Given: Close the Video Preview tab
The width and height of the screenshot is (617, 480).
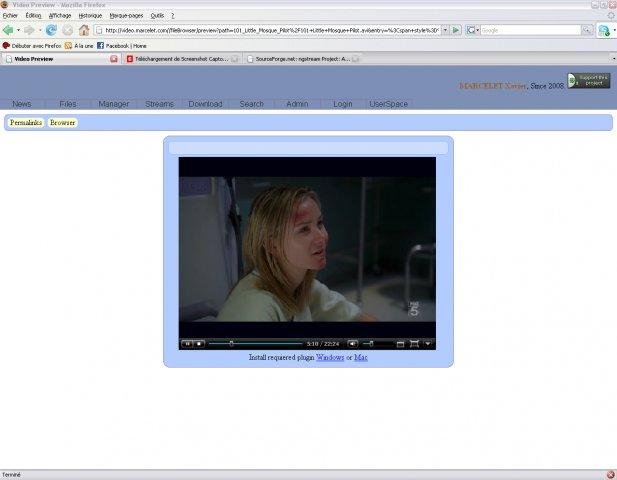Looking at the screenshot, I should [114, 59].
